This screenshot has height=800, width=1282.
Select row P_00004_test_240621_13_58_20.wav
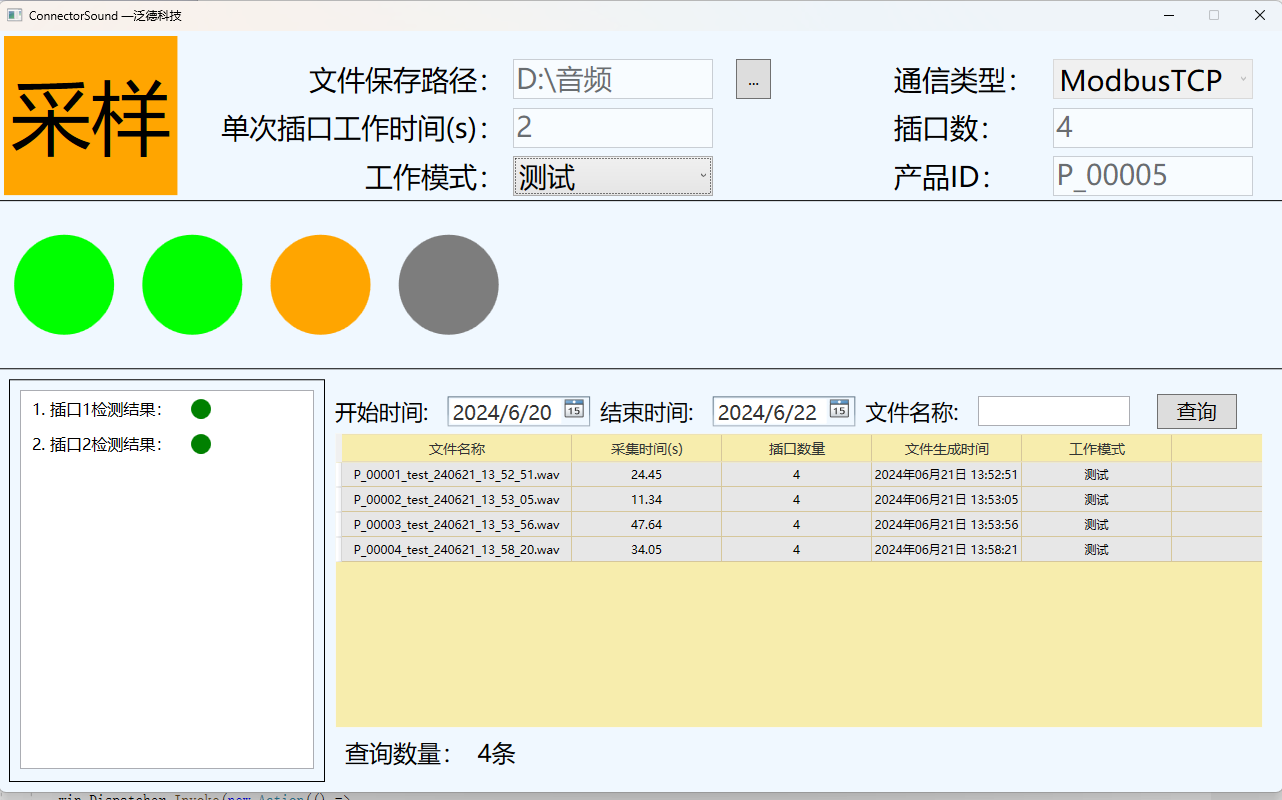(799, 550)
